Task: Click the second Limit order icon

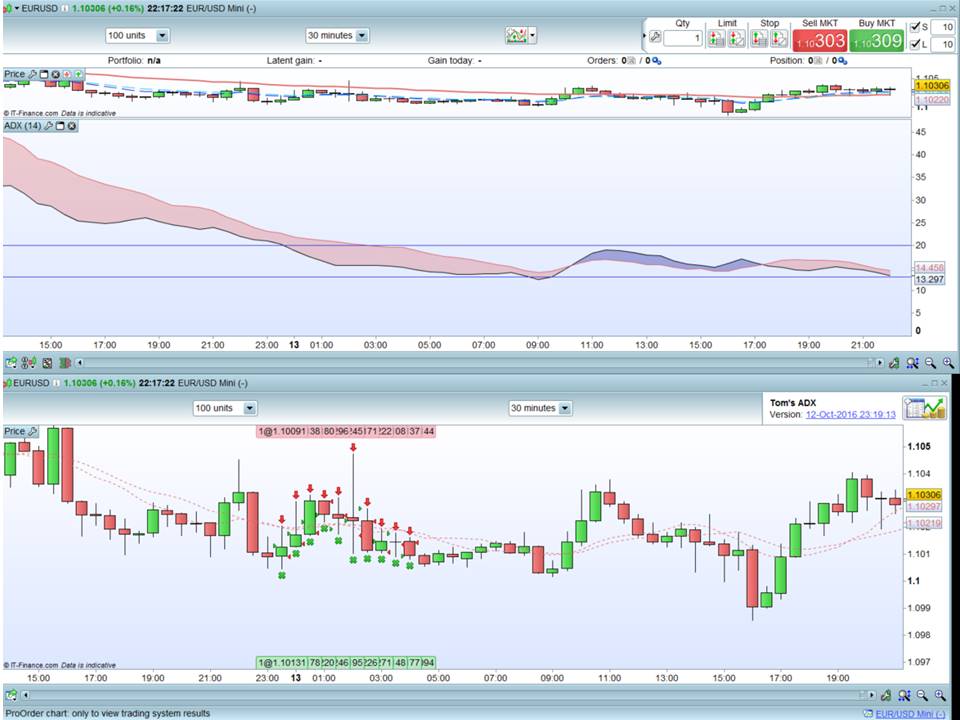Action: [x=737, y=39]
